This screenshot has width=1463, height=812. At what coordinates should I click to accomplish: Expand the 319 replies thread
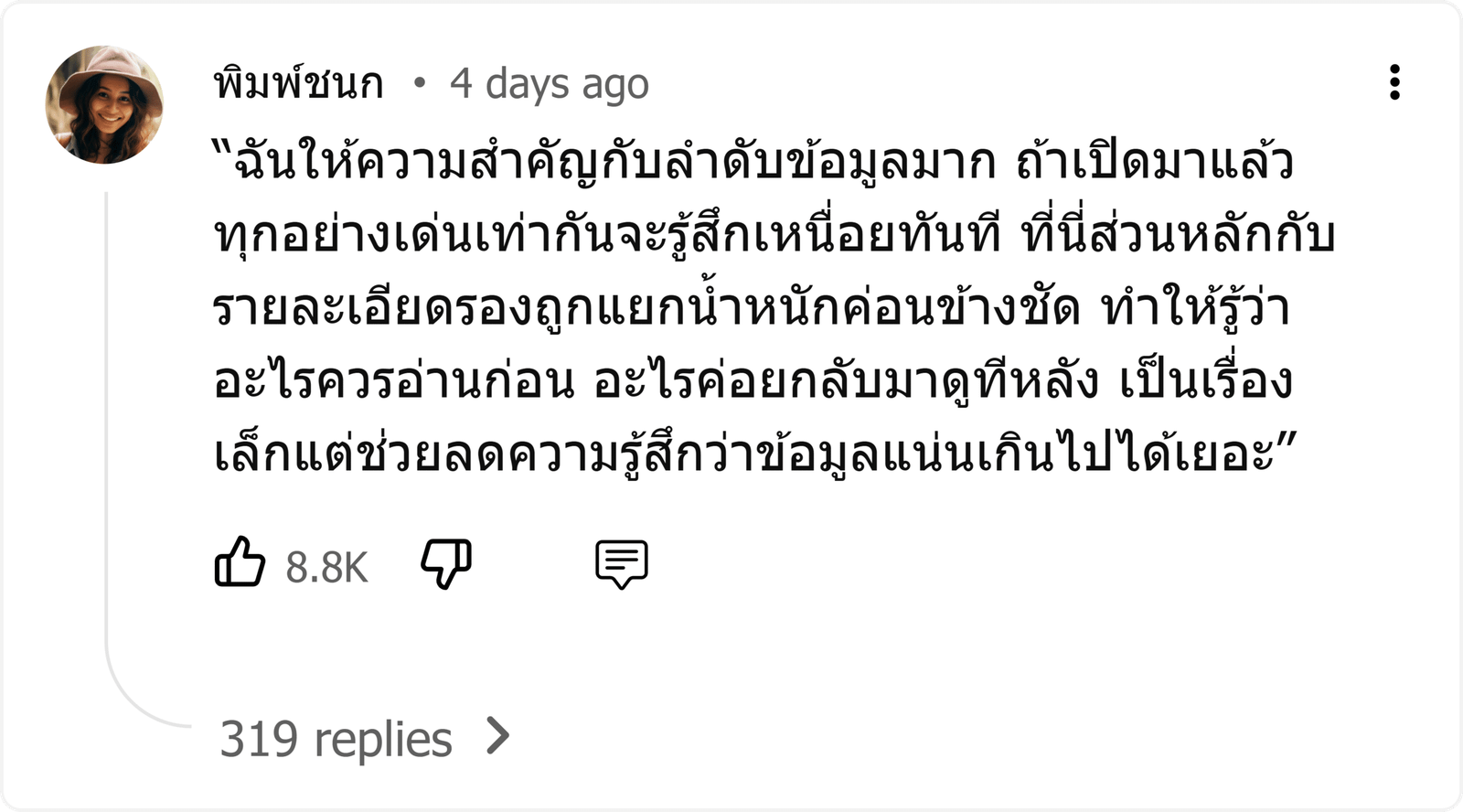[x=364, y=738]
